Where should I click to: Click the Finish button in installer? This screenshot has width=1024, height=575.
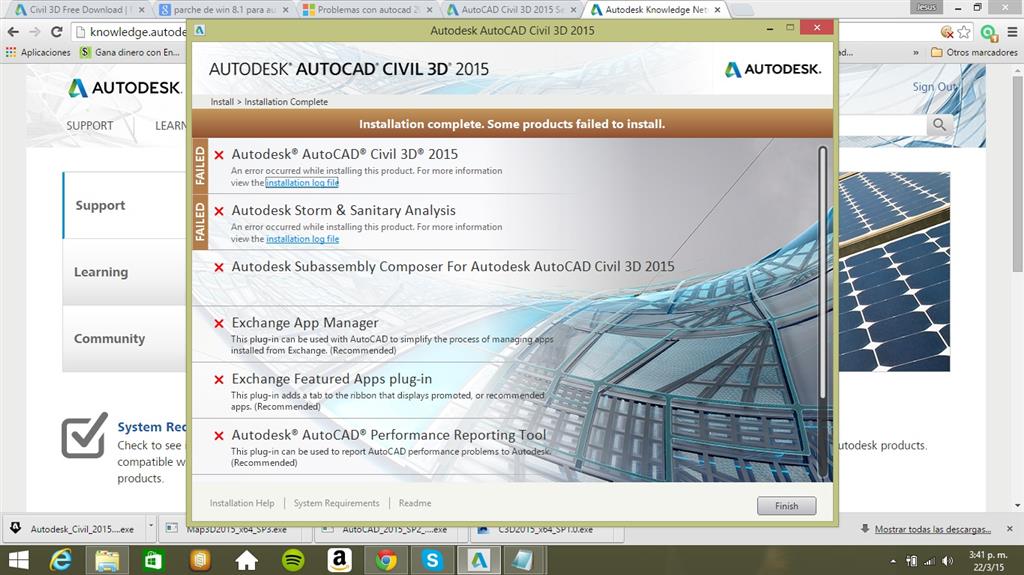pos(786,506)
